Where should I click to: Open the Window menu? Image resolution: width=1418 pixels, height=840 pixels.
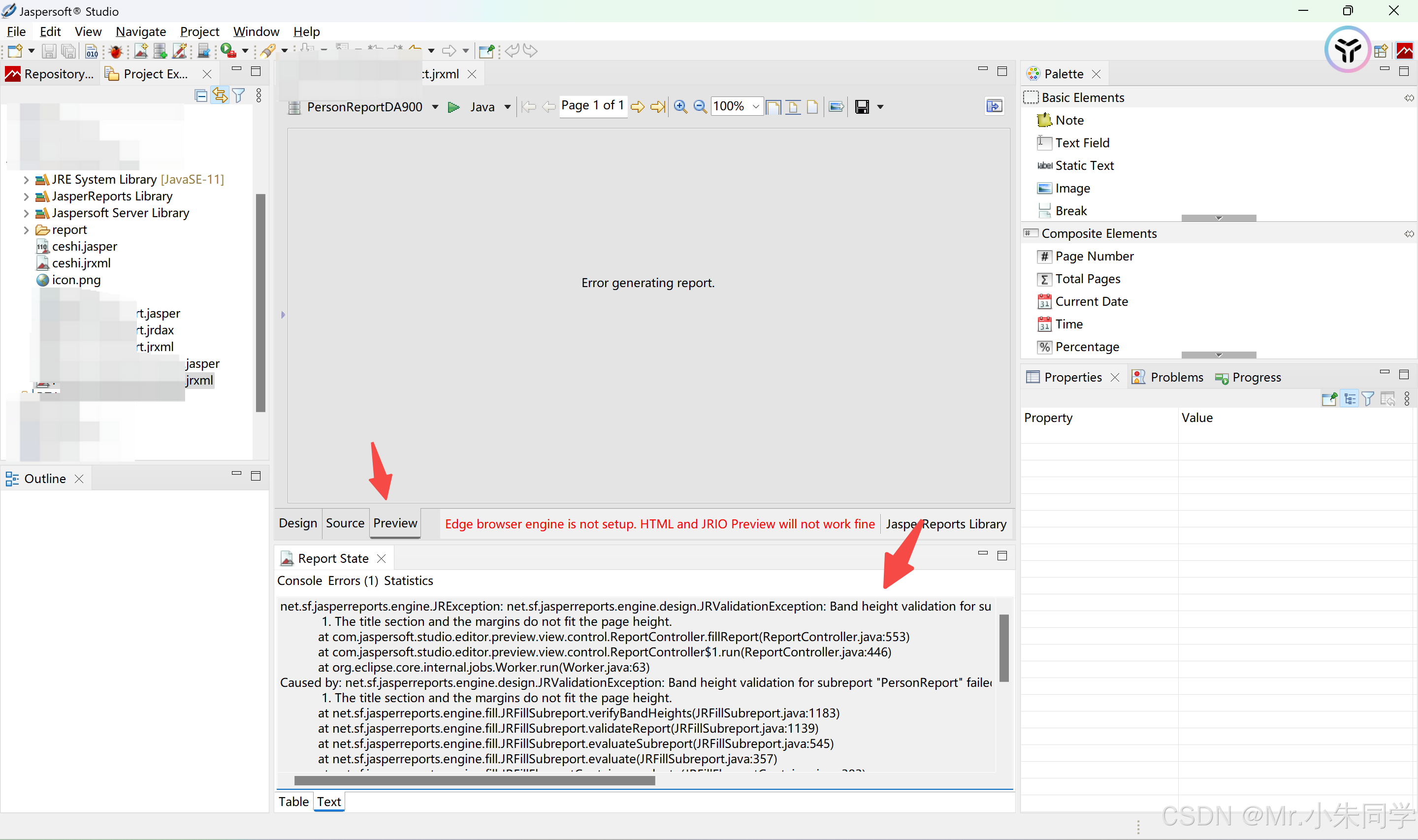pyautogui.click(x=256, y=32)
